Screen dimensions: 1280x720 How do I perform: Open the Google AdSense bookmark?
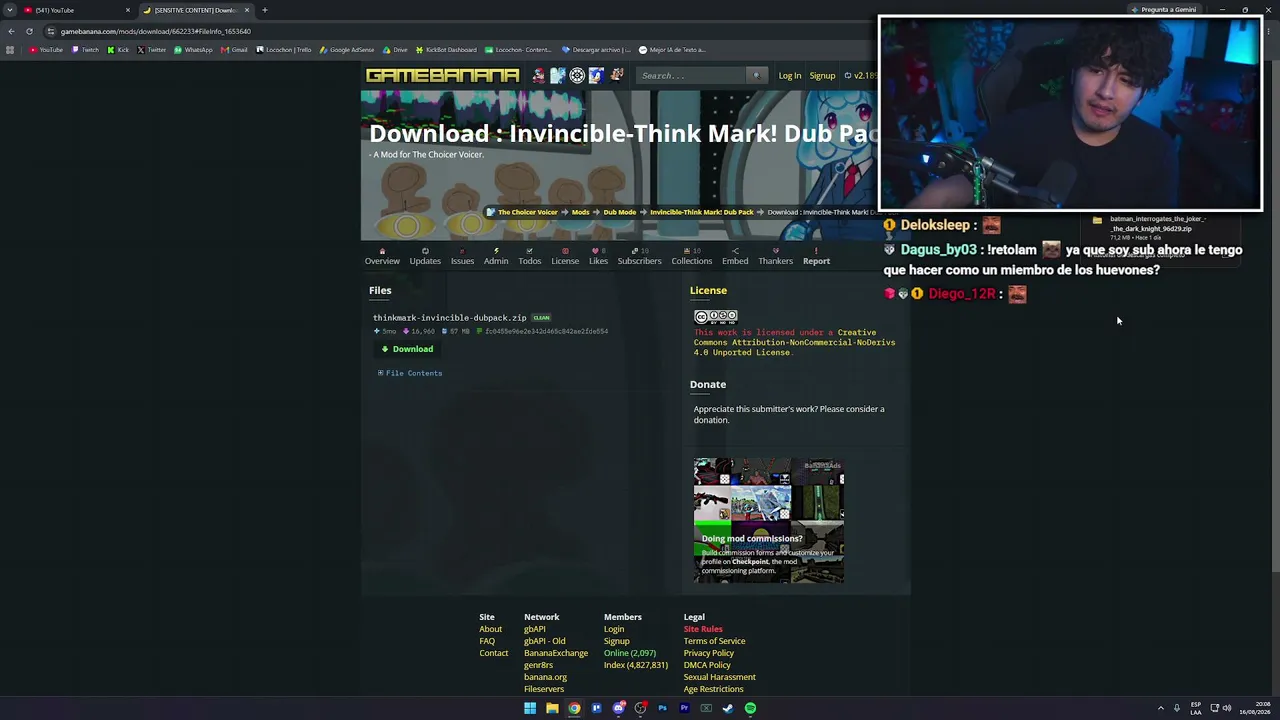click(x=347, y=50)
